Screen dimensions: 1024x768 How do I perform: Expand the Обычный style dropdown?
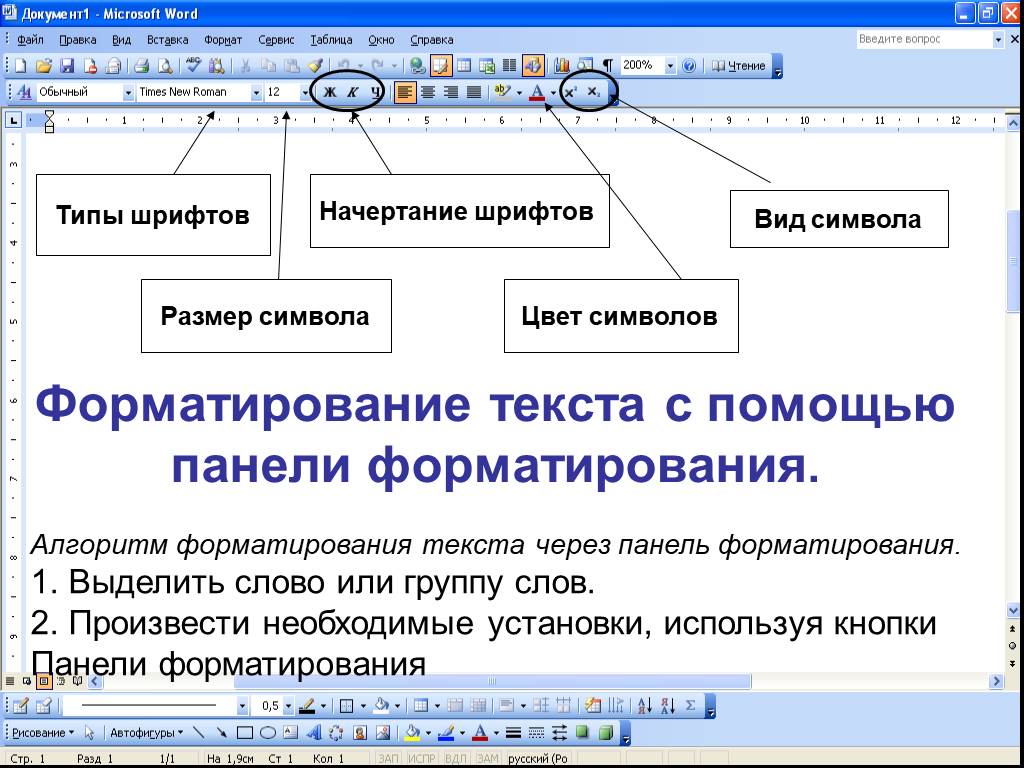pyautogui.click(x=128, y=93)
